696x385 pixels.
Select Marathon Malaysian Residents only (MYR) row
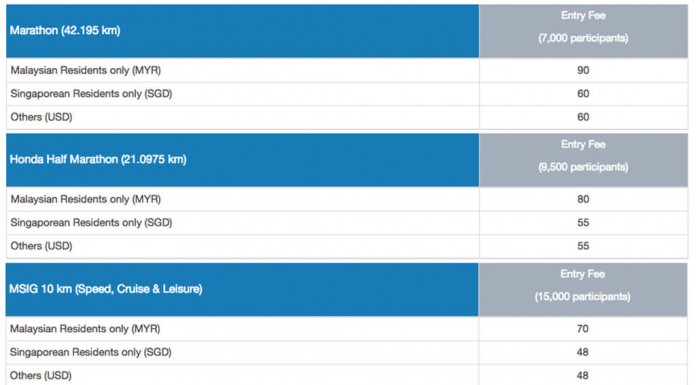click(347, 70)
